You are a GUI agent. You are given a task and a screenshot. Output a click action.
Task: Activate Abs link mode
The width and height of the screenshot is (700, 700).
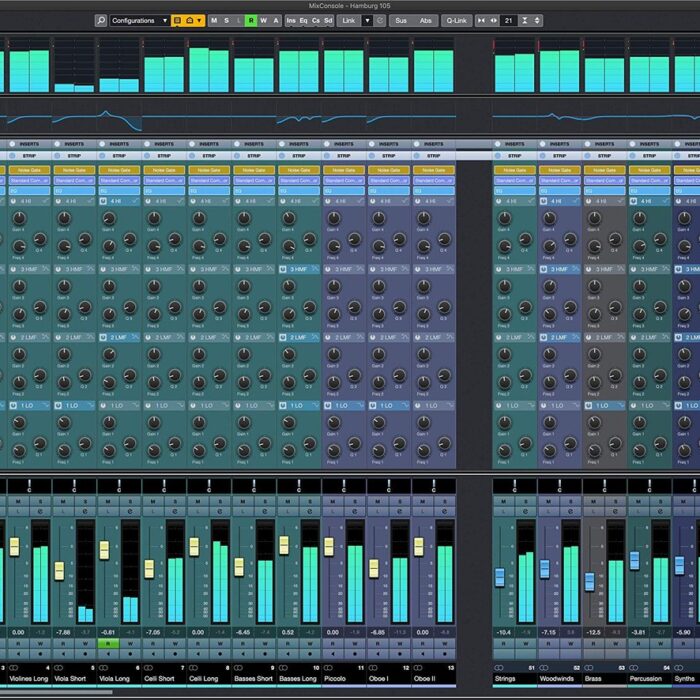click(425, 21)
